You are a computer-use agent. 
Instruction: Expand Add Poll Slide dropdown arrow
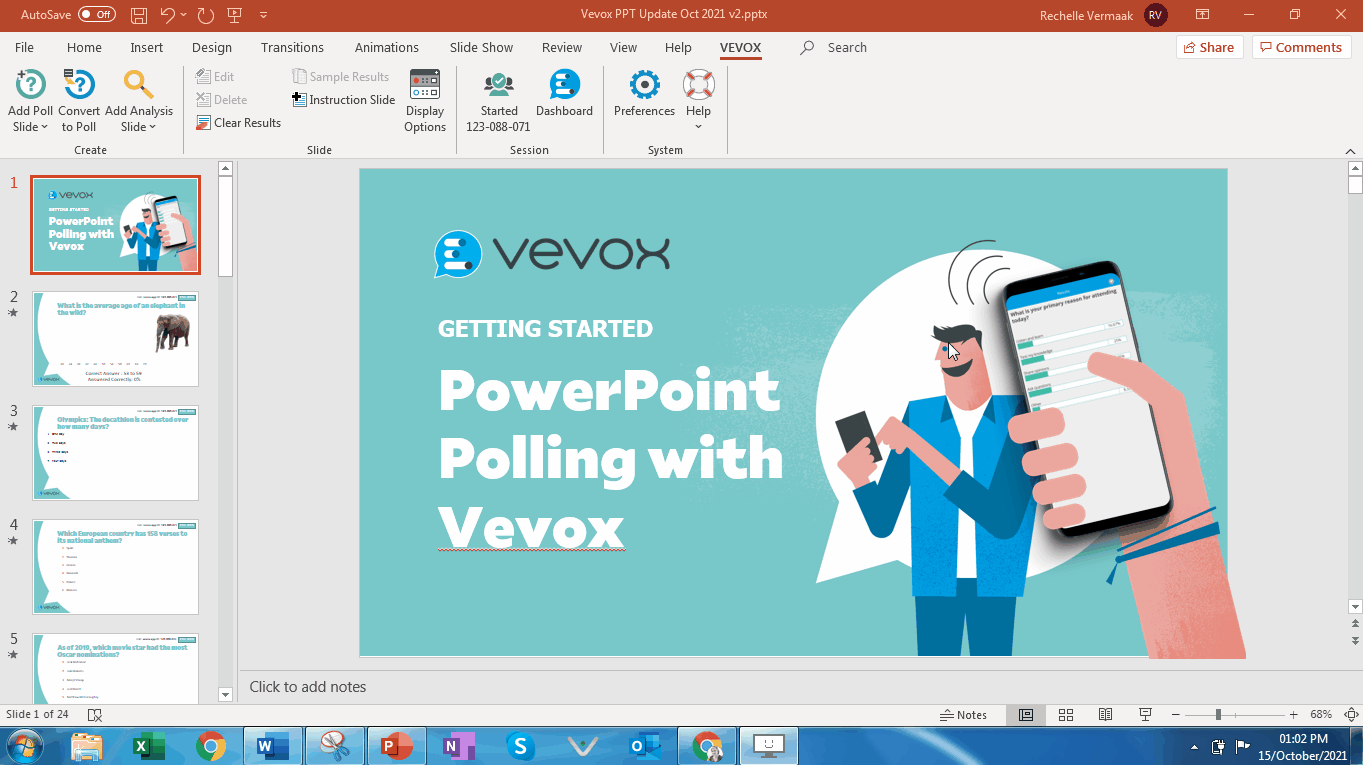pyautogui.click(x=45, y=127)
